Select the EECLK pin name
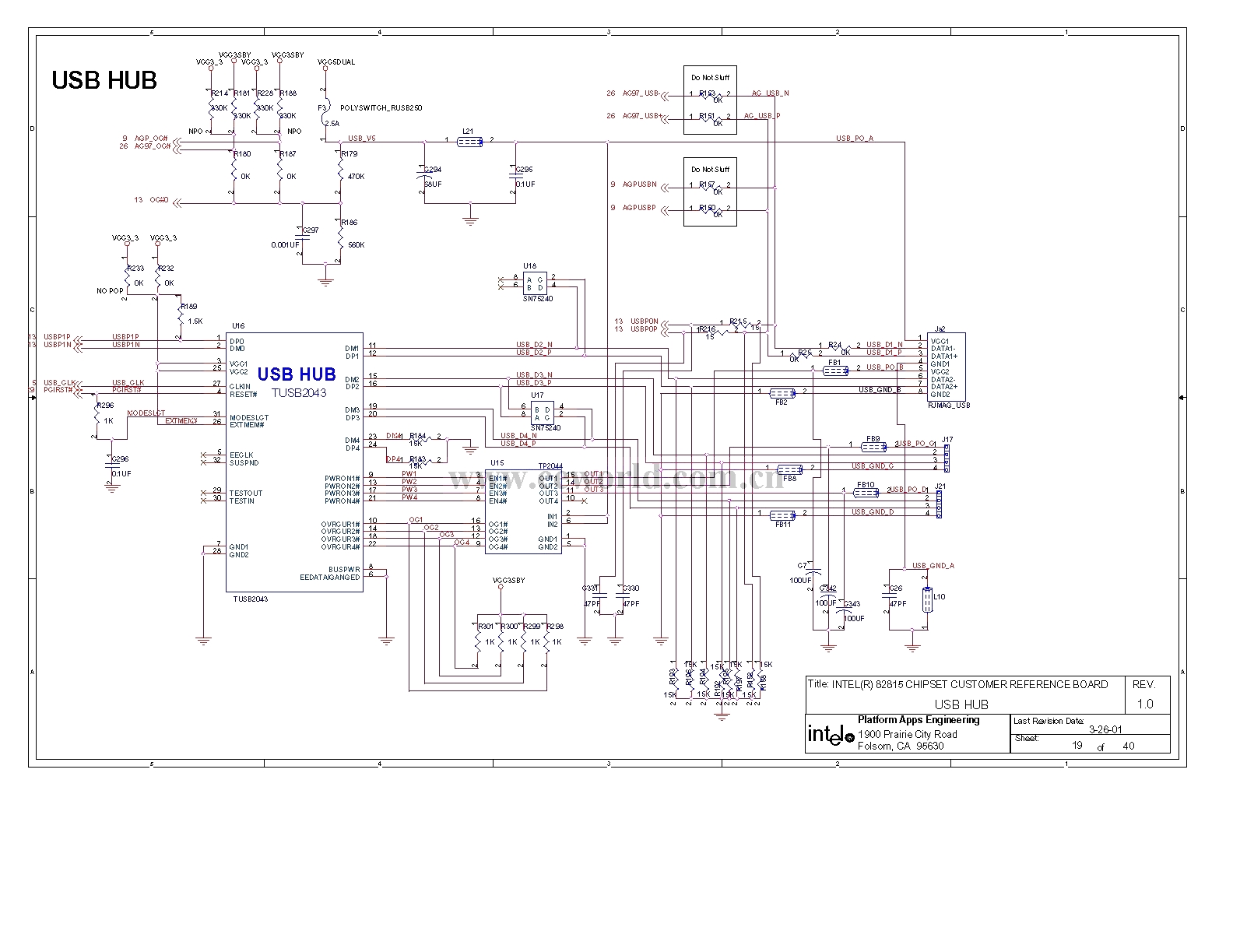Viewport: 1233px width, 952px height. pyautogui.click(x=241, y=455)
